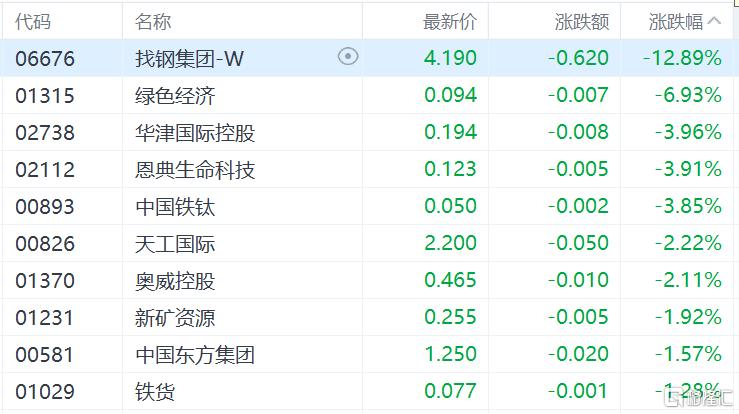Click the change amount -0.010

pyautogui.click(x=578, y=280)
